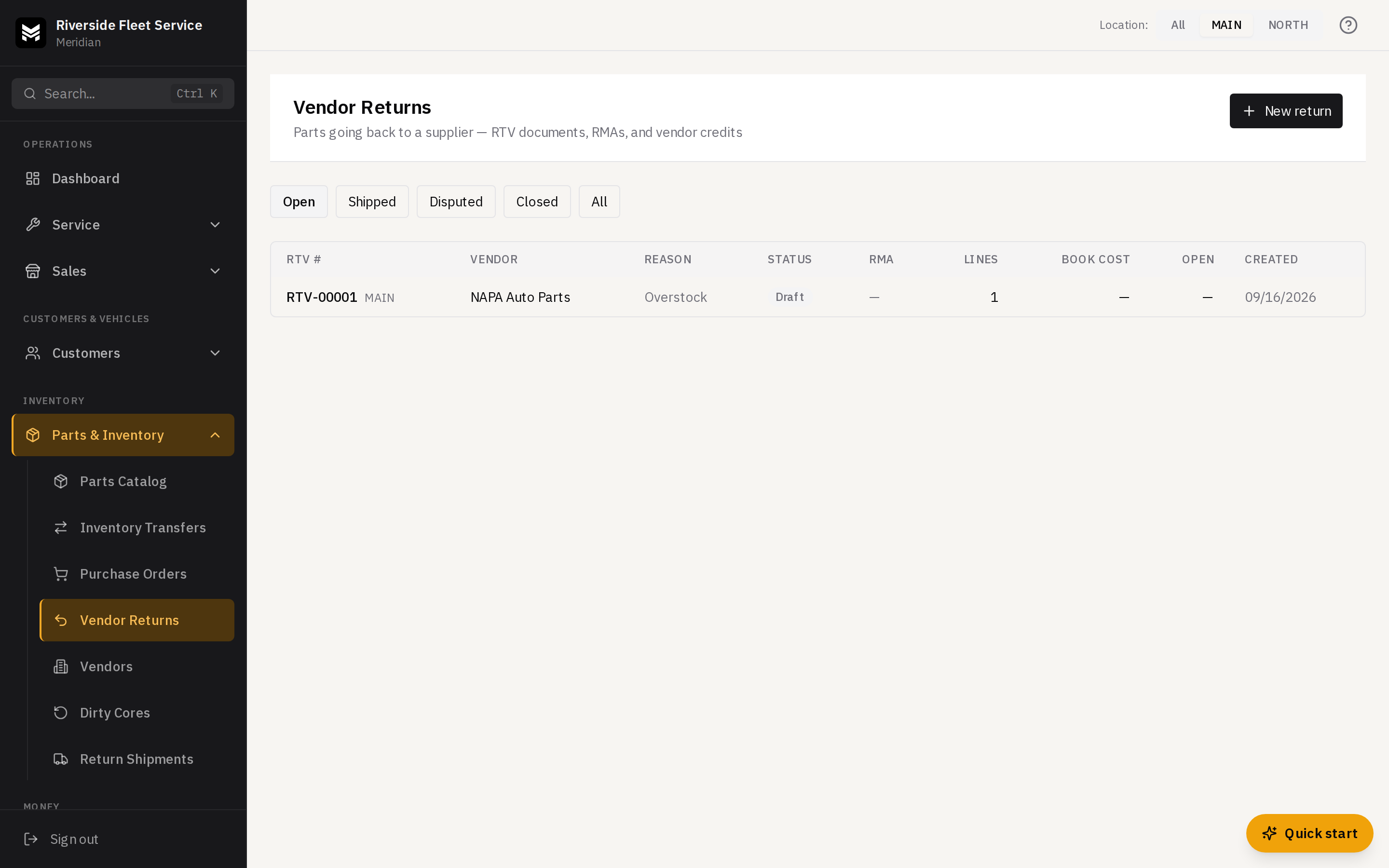The height and width of the screenshot is (868, 1389).
Task: Click the Ctrl K shortcut badge
Action: point(196,94)
